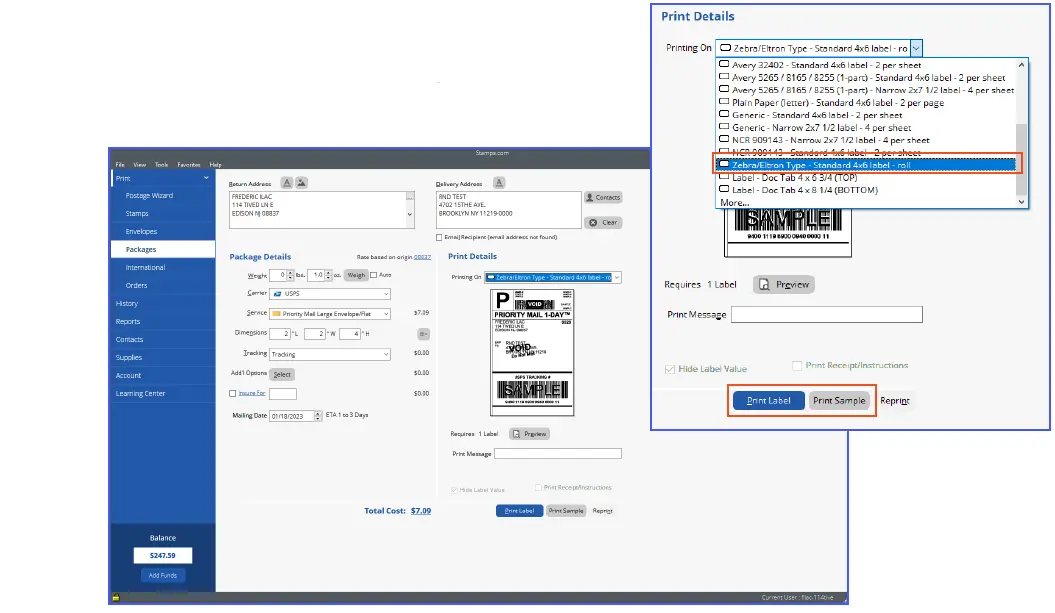This screenshot has height=613, width=1055.
Task: Toggle Print Receipt/Instructions in the main window
Action: [x=538, y=487]
